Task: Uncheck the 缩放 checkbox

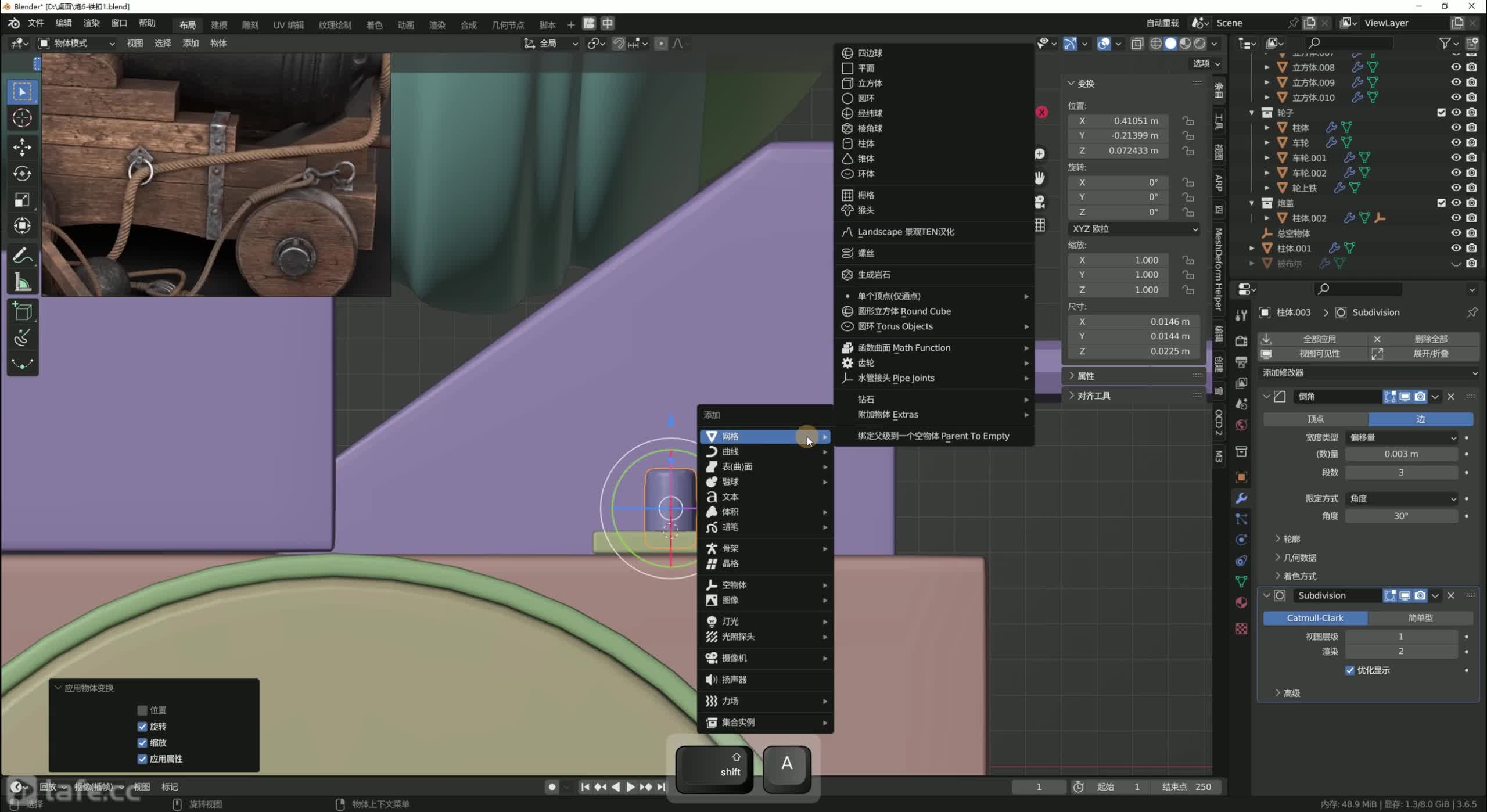Action: pos(142,743)
